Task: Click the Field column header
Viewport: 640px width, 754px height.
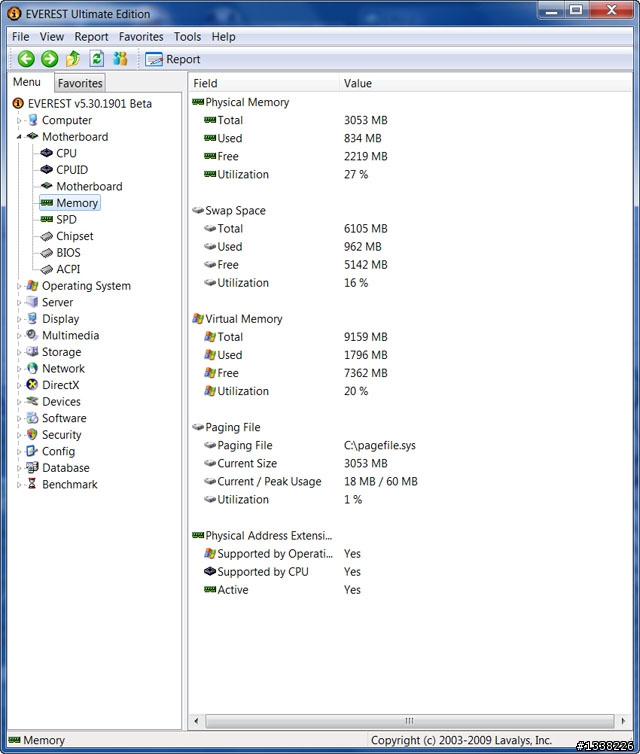Action: tap(264, 83)
